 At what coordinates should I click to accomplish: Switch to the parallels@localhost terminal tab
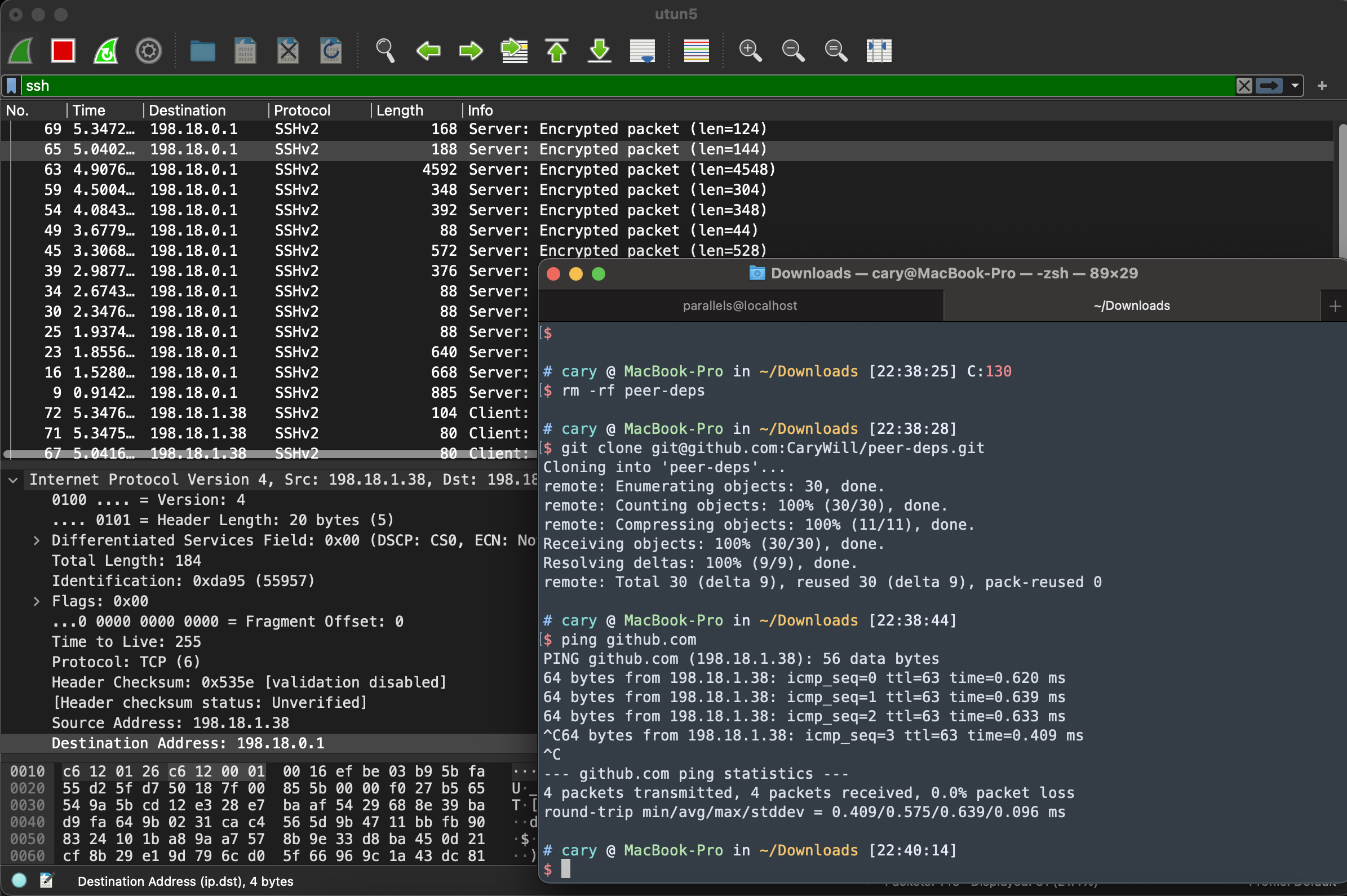pos(740,306)
